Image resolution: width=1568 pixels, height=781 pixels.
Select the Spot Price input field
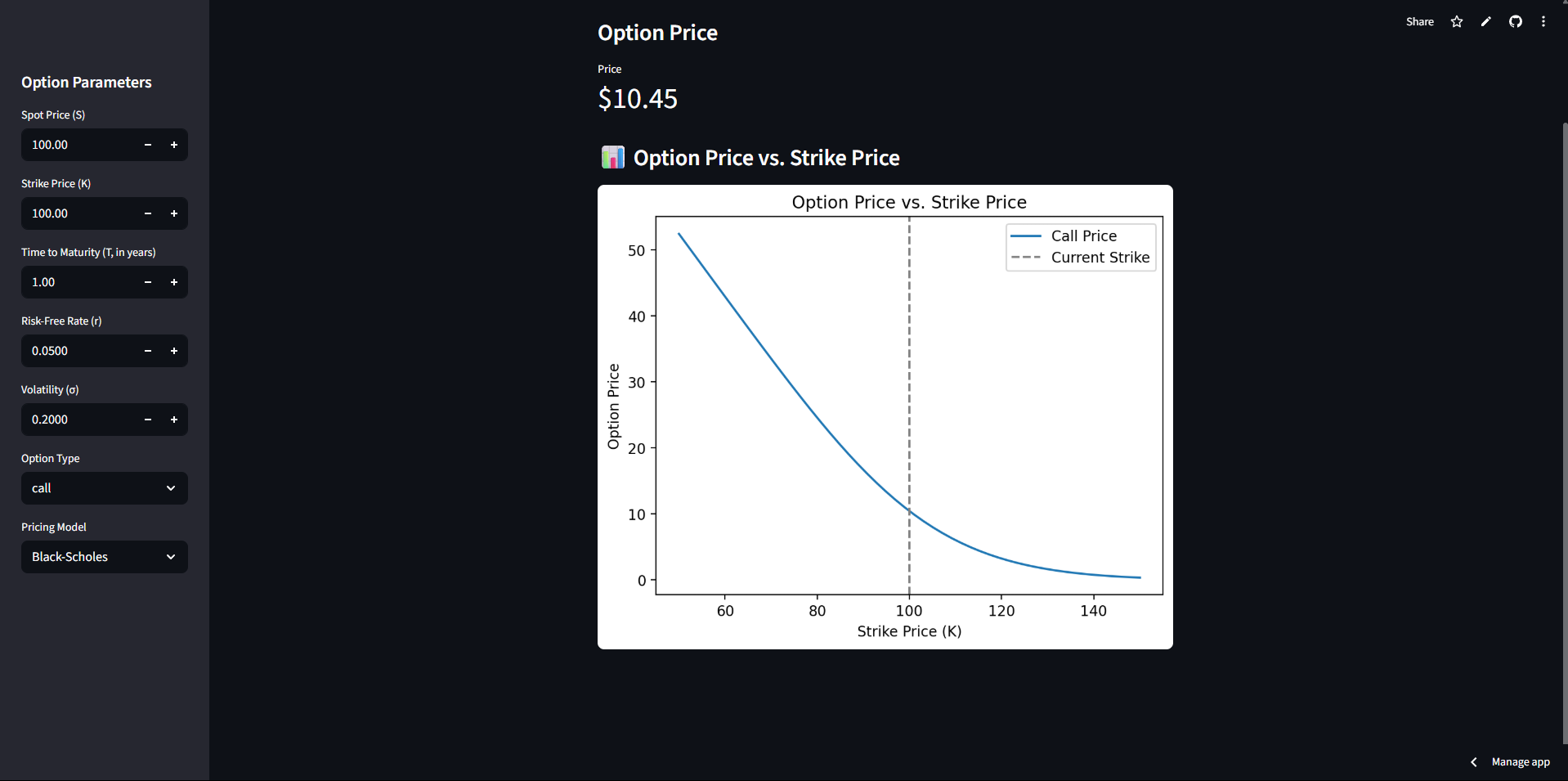[x=78, y=145]
